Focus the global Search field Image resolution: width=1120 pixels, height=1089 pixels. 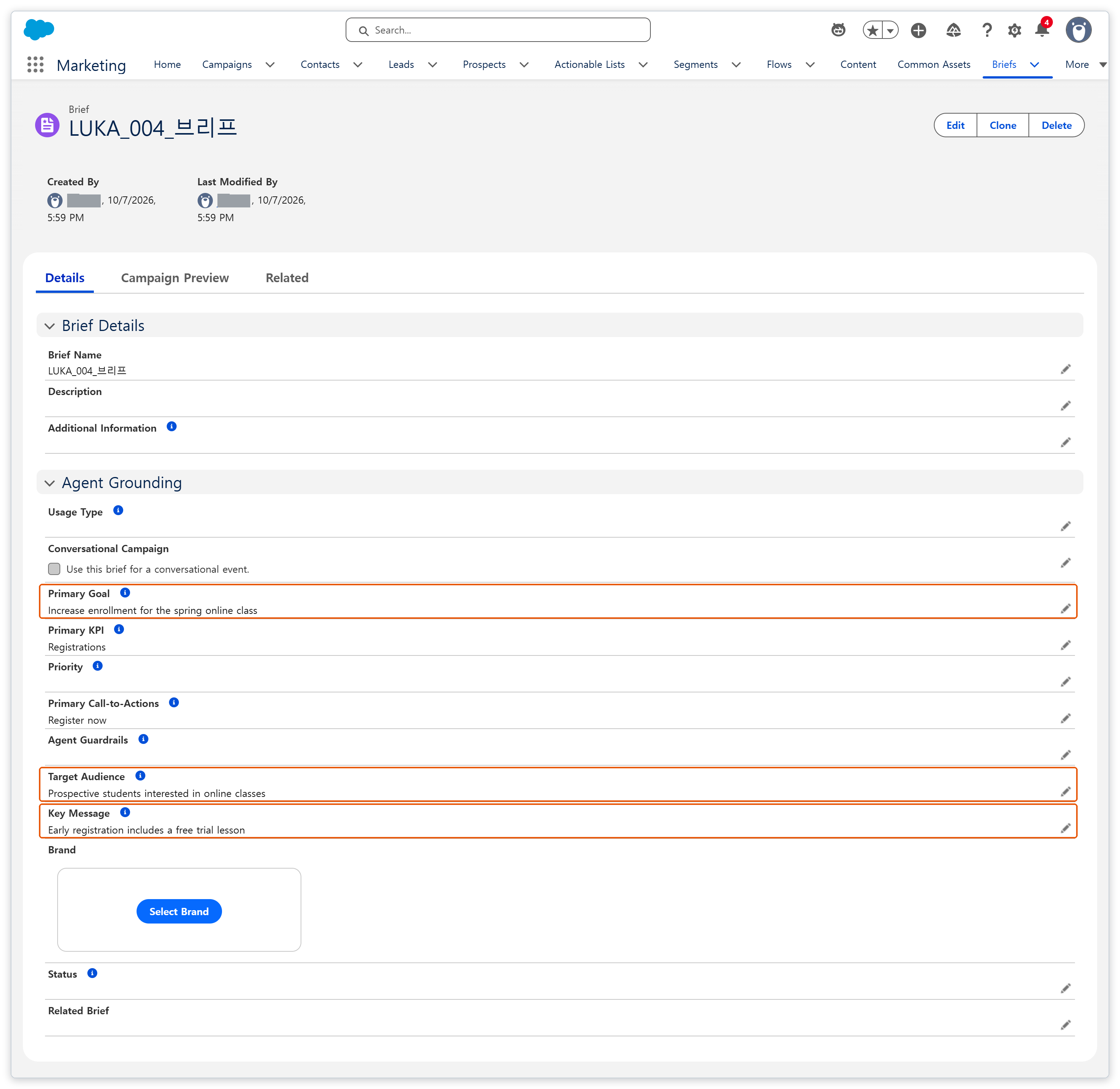point(498,30)
